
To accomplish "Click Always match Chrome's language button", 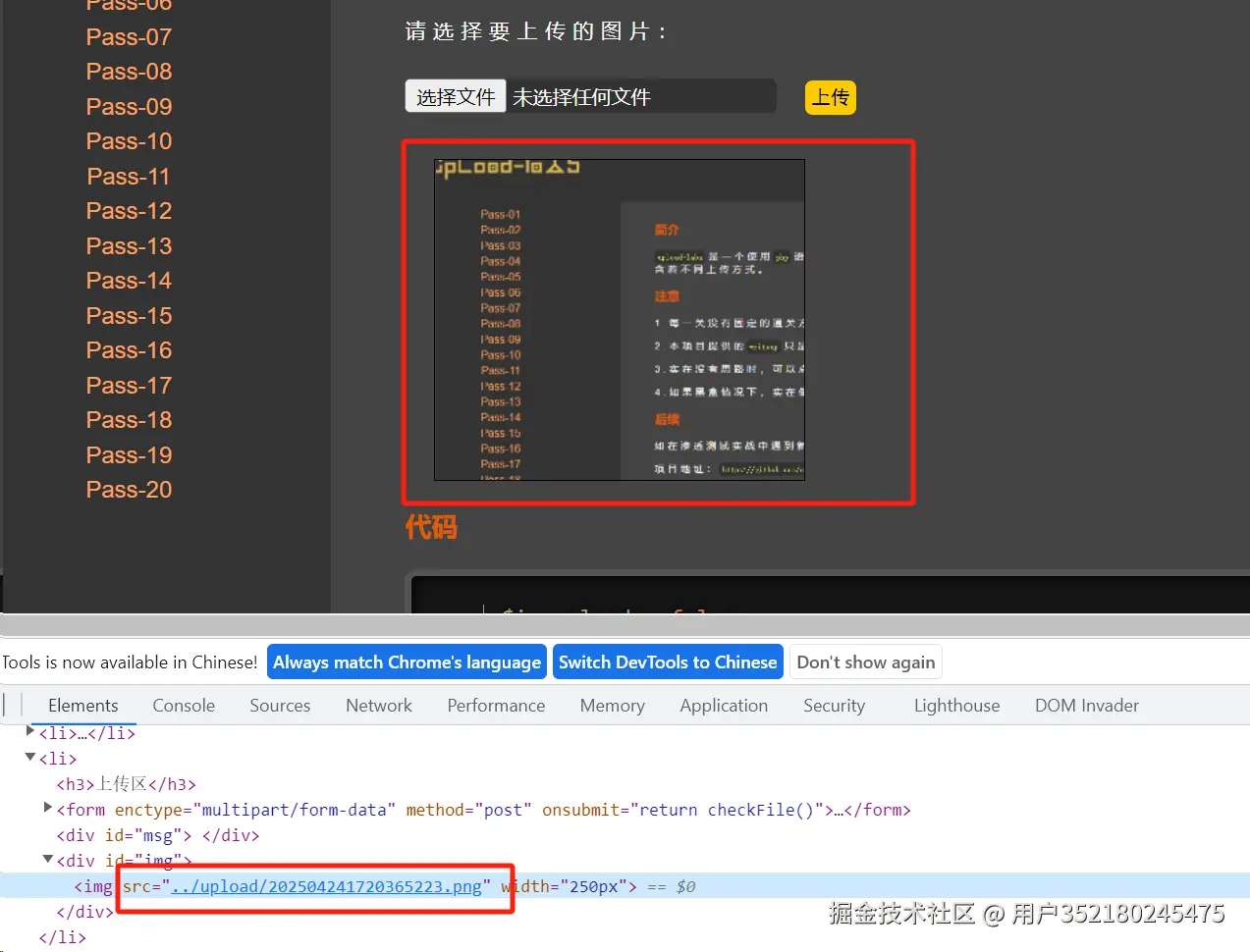I will [407, 662].
